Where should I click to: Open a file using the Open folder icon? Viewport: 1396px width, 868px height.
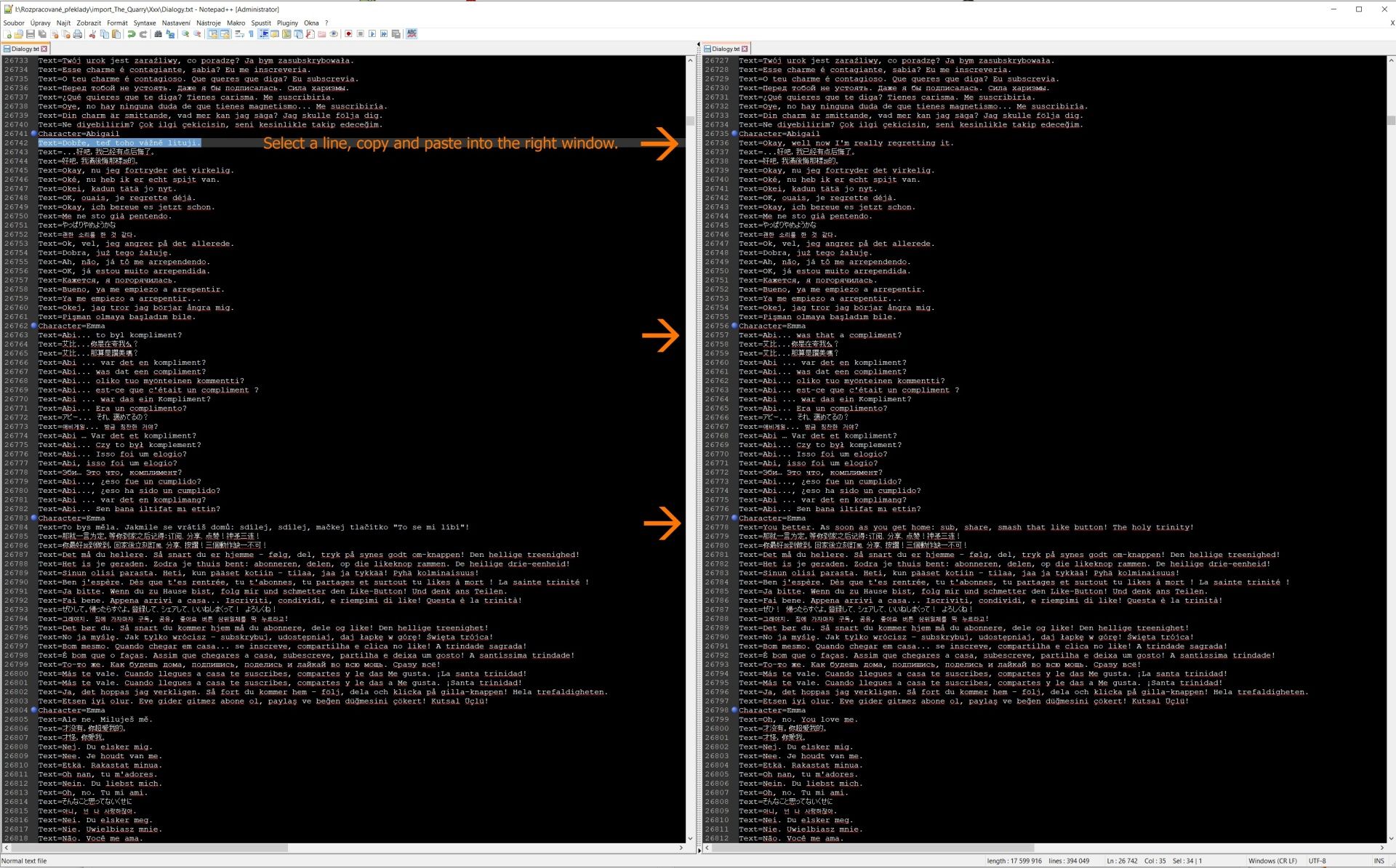pyautogui.click(x=19, y=34)
